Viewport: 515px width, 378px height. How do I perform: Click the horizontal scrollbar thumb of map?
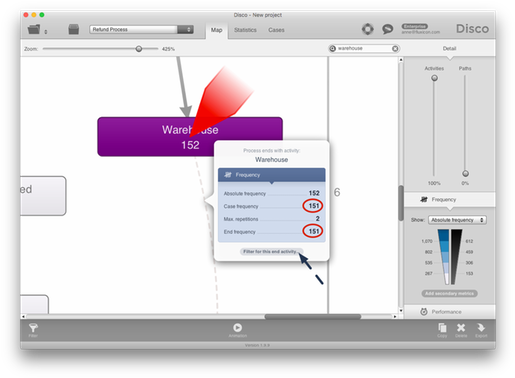pyautogui.click(x=313, y=316)
